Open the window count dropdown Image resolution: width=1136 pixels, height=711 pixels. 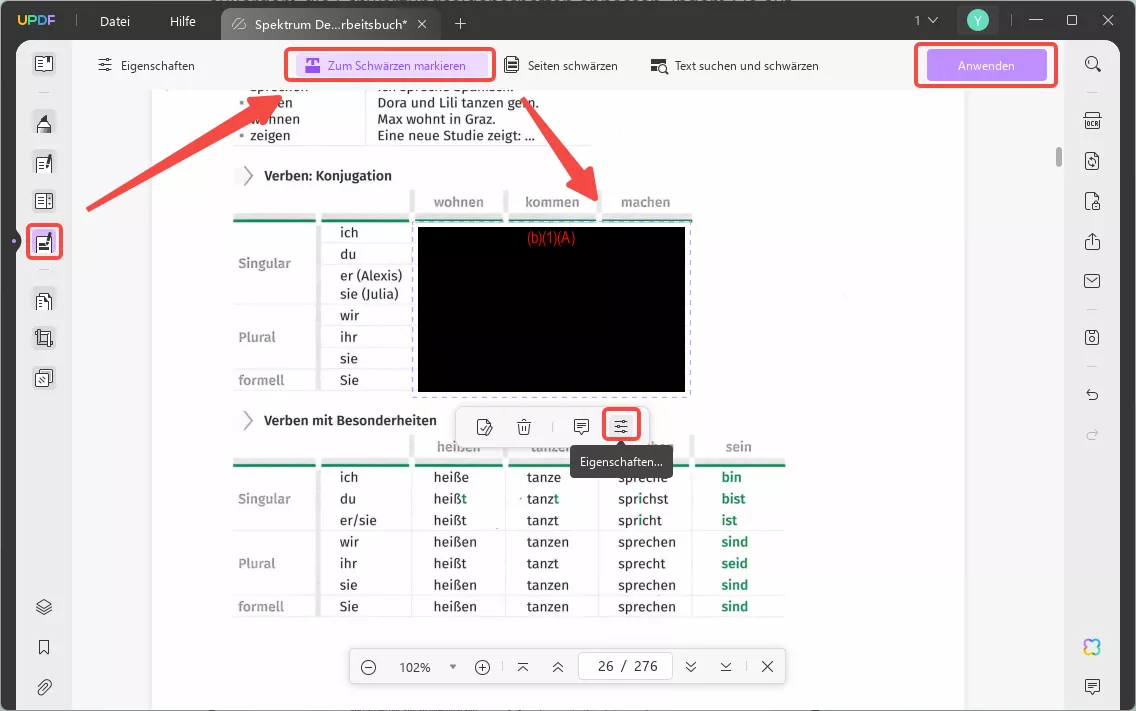click(x=926, y=20)
